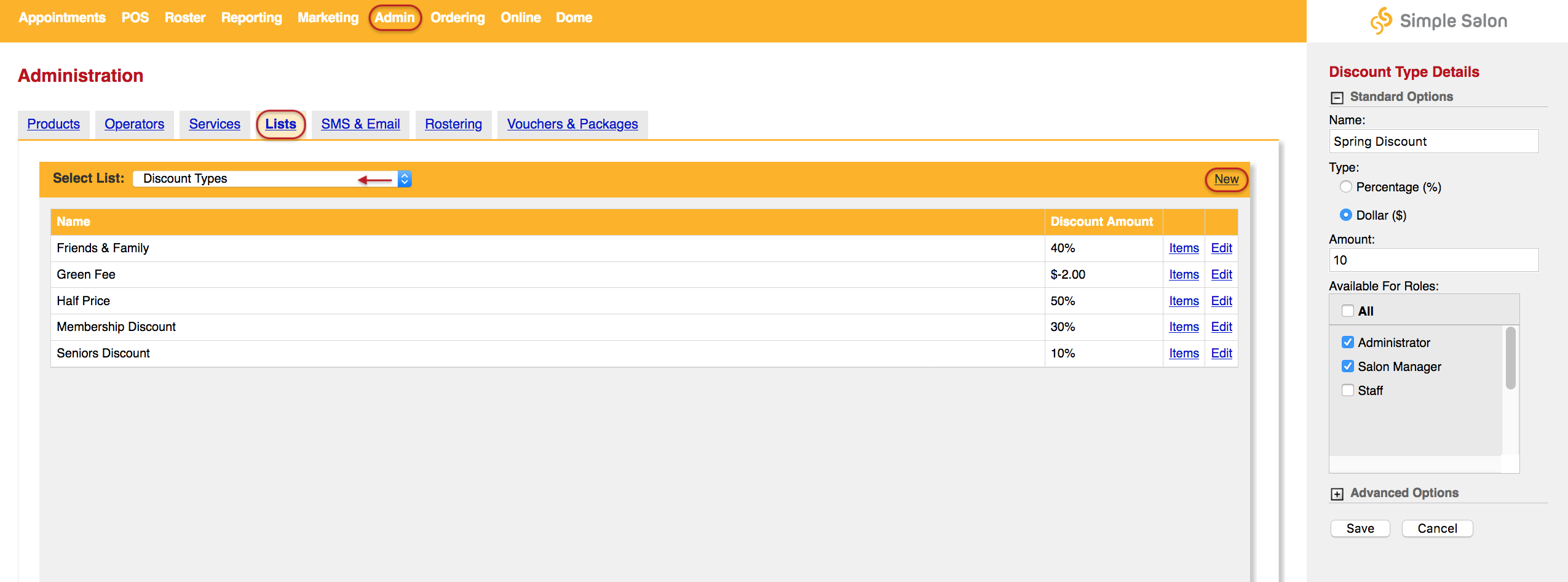Edit the Seniors Discount row
1568x582 pixels.
click(x=1221, y=353)
